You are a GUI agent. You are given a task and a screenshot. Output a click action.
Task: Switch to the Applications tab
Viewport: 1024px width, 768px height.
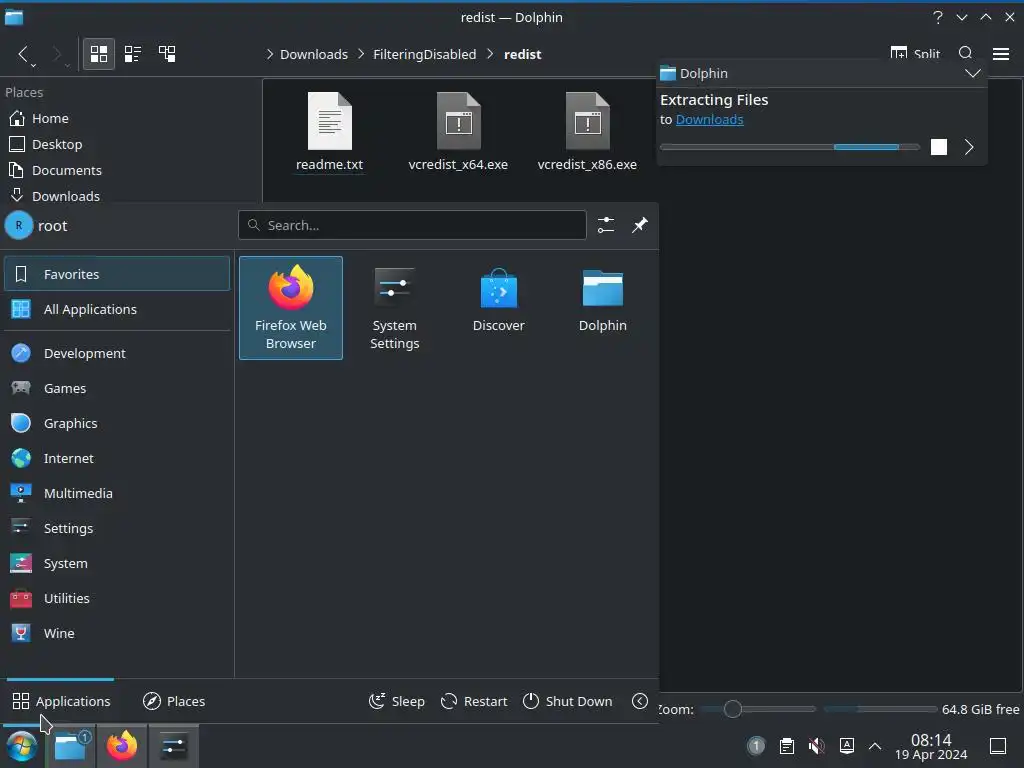[x=61, y=701]
